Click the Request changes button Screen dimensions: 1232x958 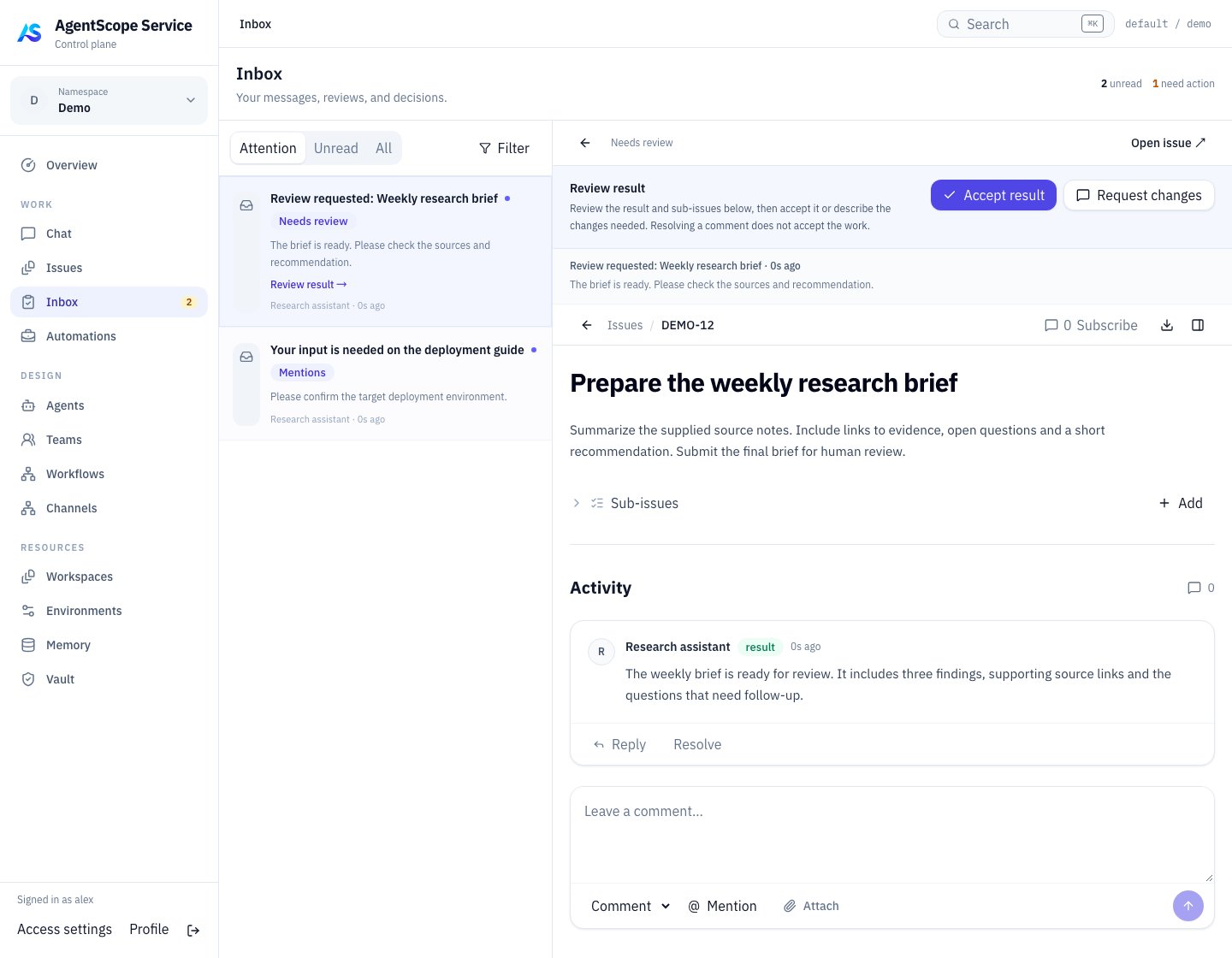(x=1139, y=195)
